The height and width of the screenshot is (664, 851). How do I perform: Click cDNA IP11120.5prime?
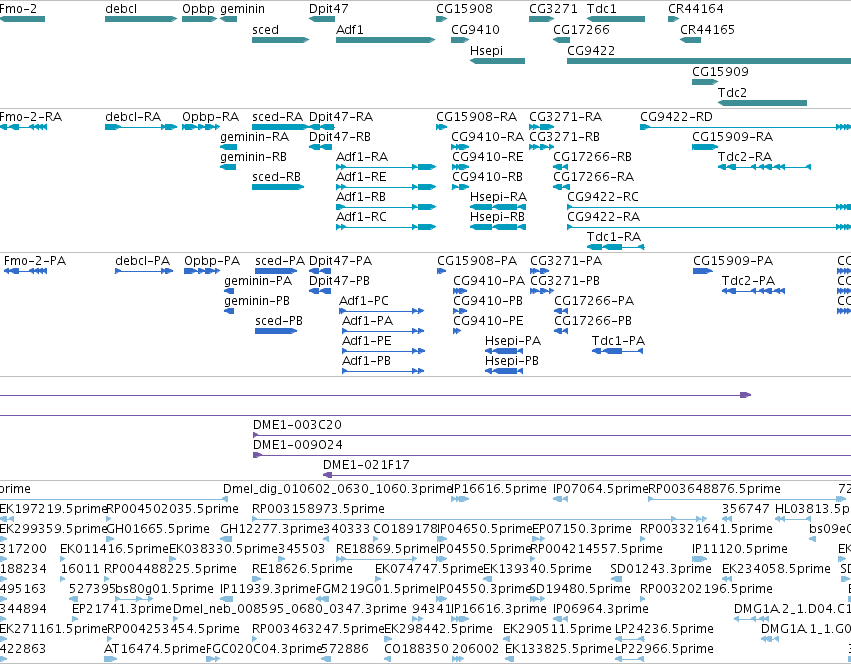coord(740,549)
